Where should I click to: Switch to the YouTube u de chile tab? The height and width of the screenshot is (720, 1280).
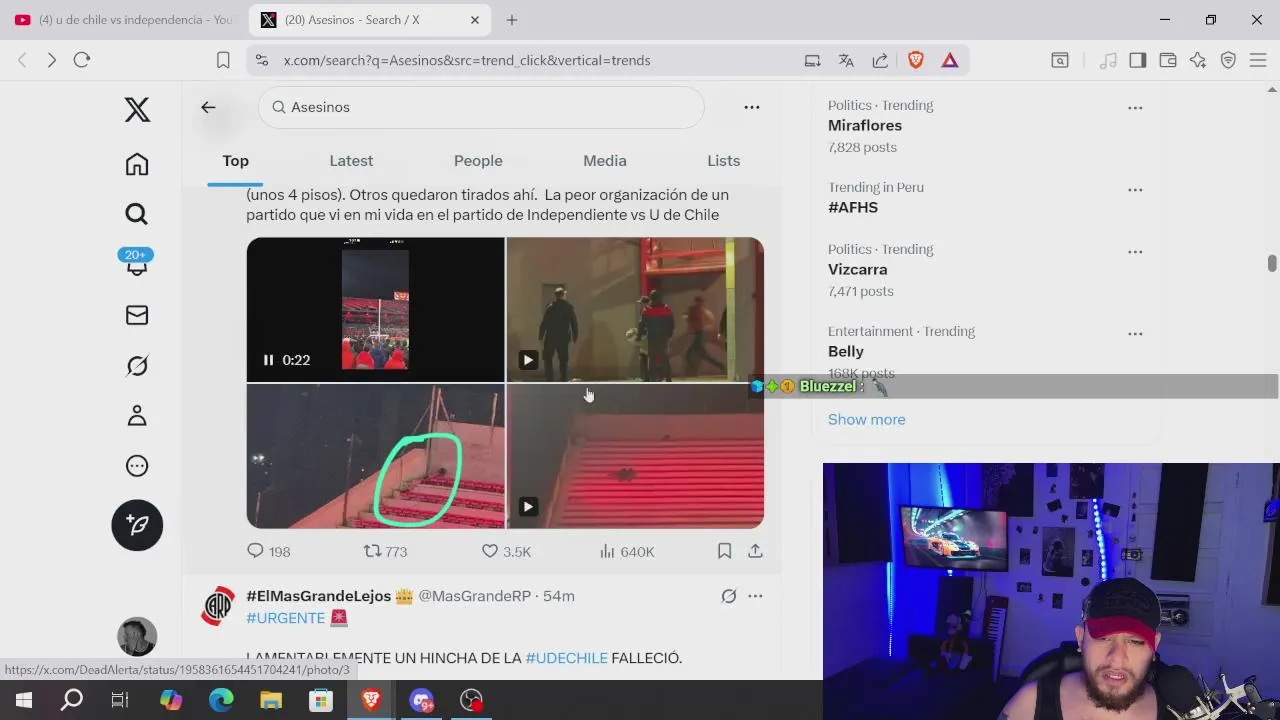point(123,20)
